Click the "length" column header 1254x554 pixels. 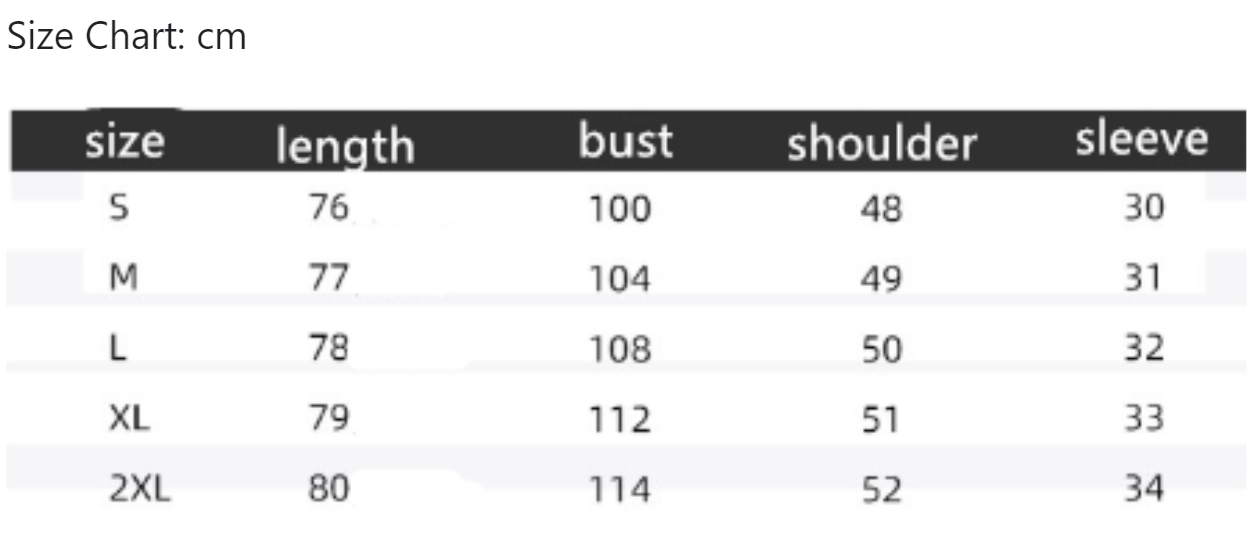click(x=344, y=147)
